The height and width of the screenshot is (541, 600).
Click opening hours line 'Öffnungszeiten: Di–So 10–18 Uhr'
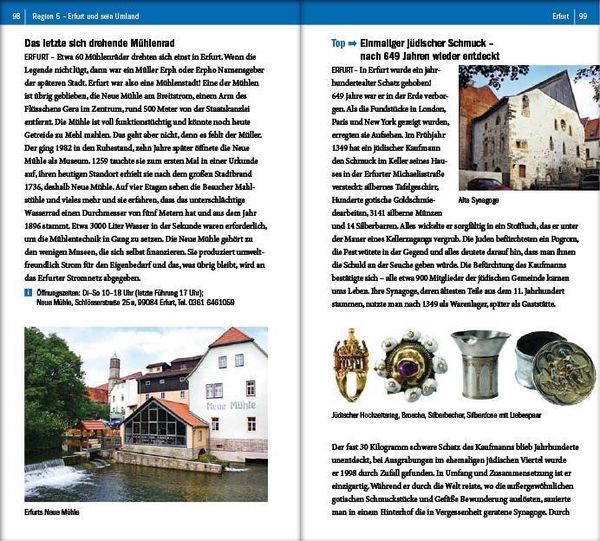[x=120, y=293]
